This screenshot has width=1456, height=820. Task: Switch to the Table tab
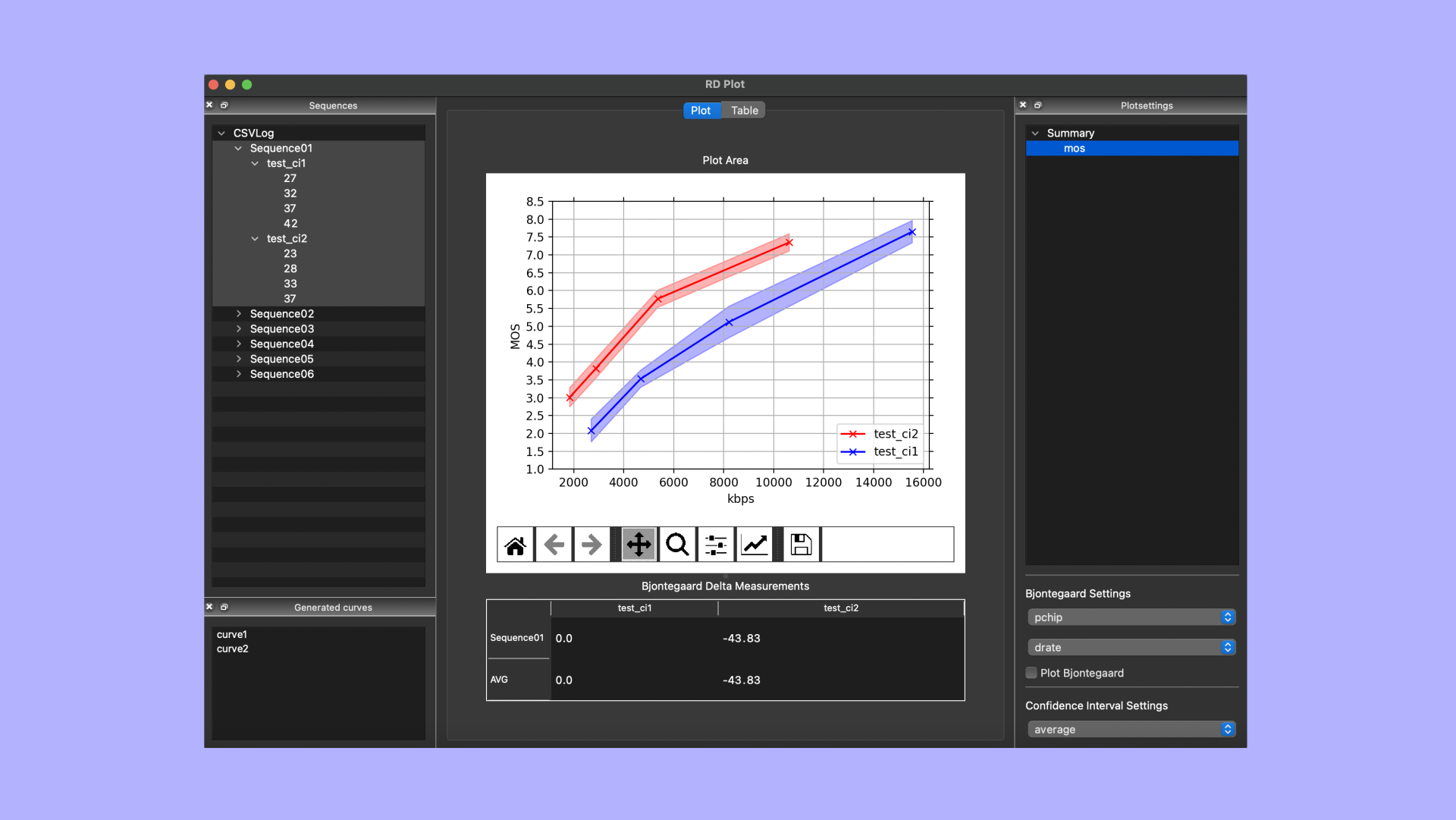[744, 111]
